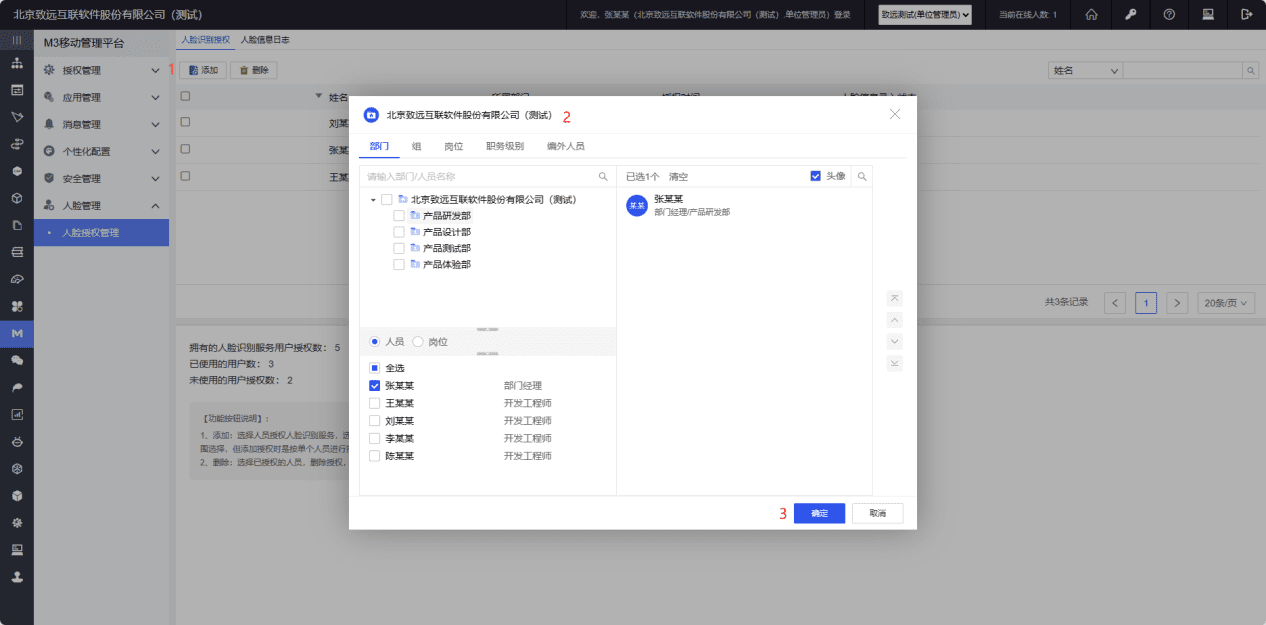Toggle the 全选 checkbox

pos(374,368)
